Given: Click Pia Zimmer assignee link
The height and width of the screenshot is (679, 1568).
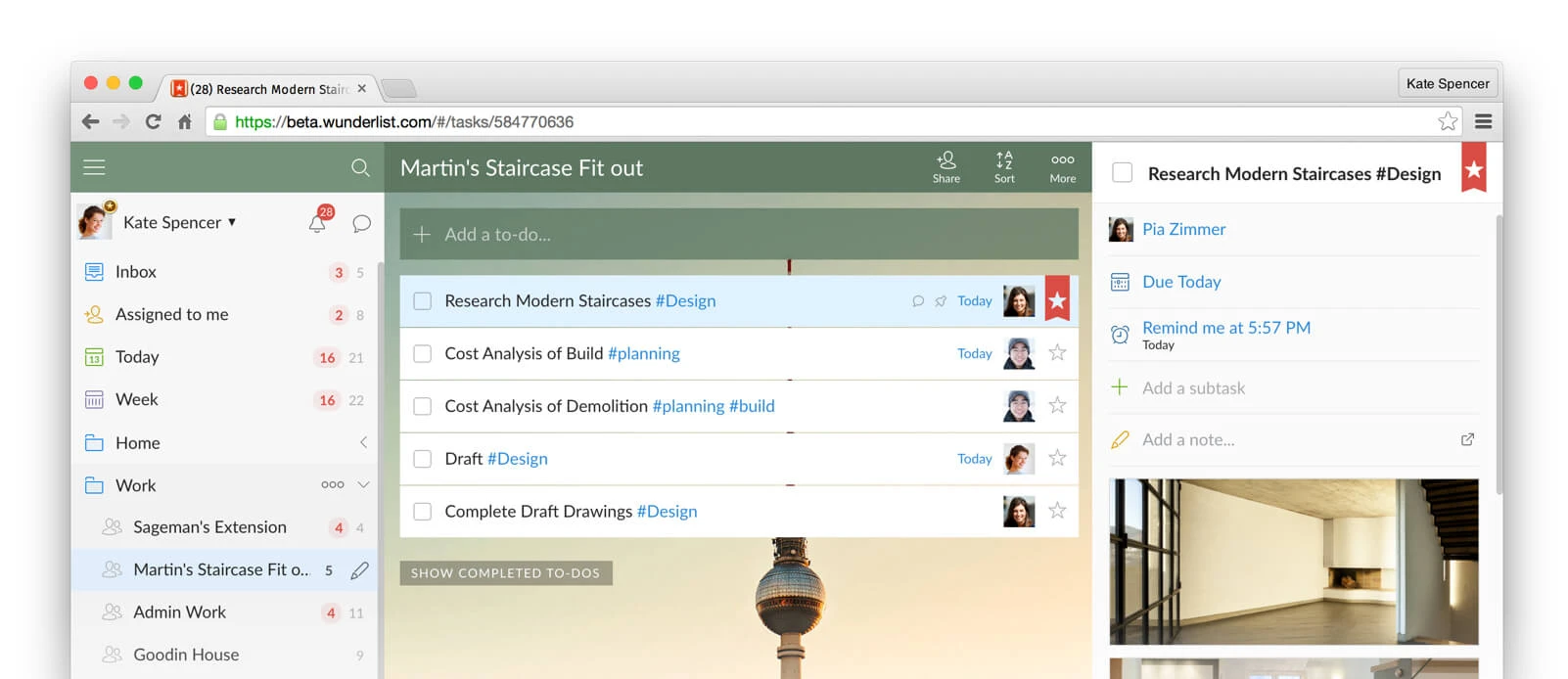Looking at the screenshot, I should [1183, 229].
